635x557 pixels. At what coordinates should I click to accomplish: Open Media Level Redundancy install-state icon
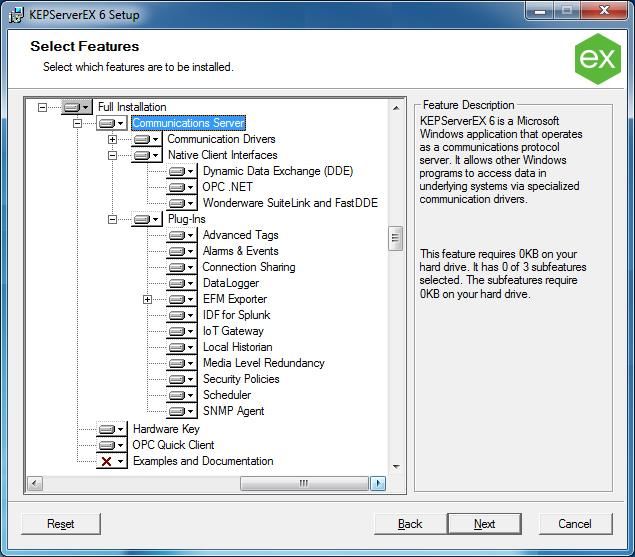[x=182, y=363]
